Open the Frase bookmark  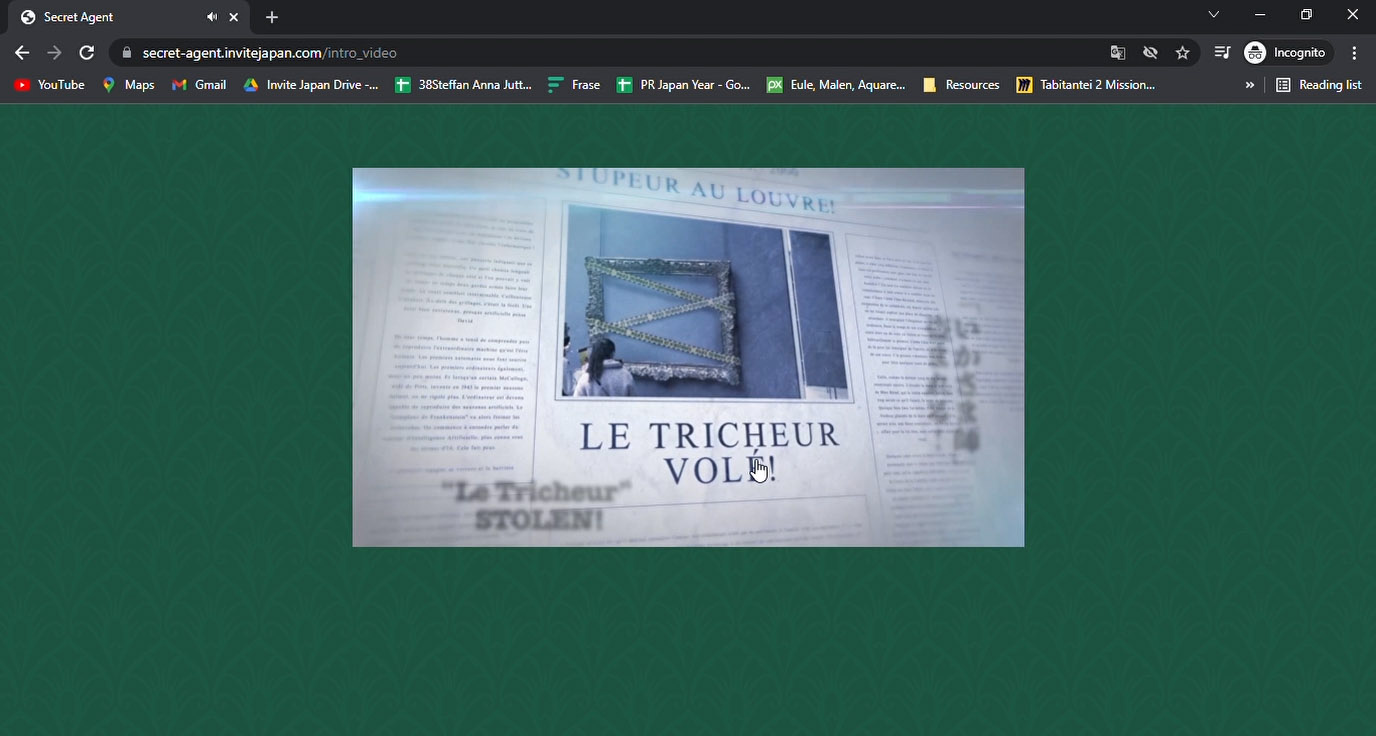point(574,85)
